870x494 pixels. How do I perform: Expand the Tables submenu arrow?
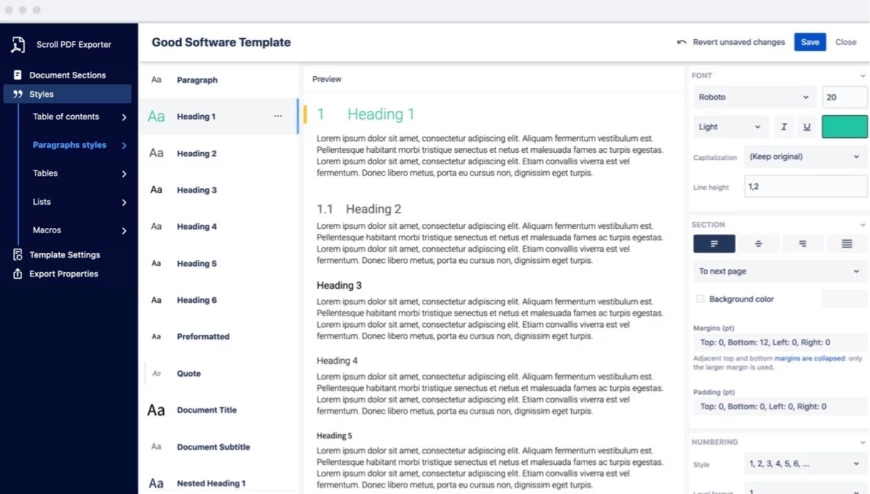(124, 174)
